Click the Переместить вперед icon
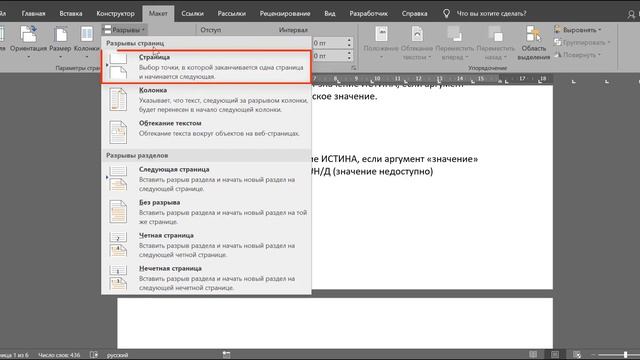 [454, 34]
